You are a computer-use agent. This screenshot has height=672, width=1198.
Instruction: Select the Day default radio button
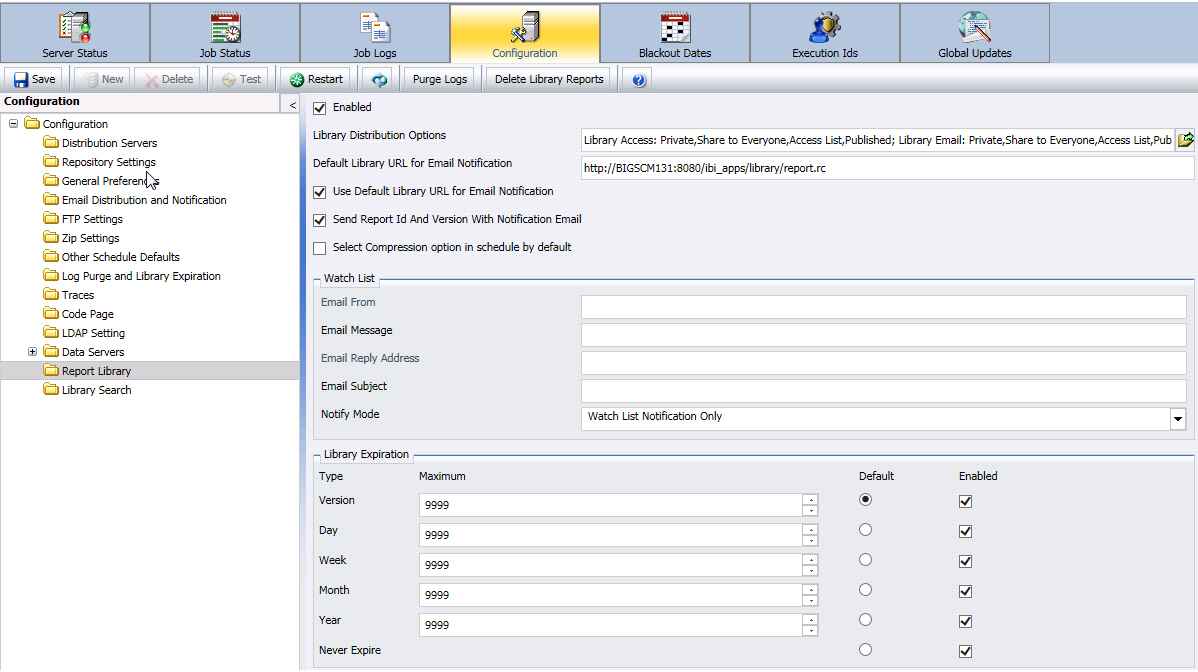[x=865, y=529]
